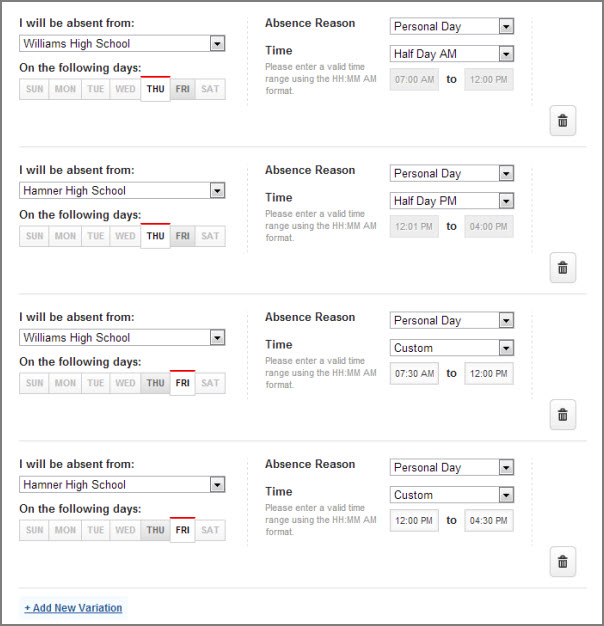Viewport: 604px width, 626px height.
Task: Open the first school dropdown, Williams High School
Action: pos(122,43)
